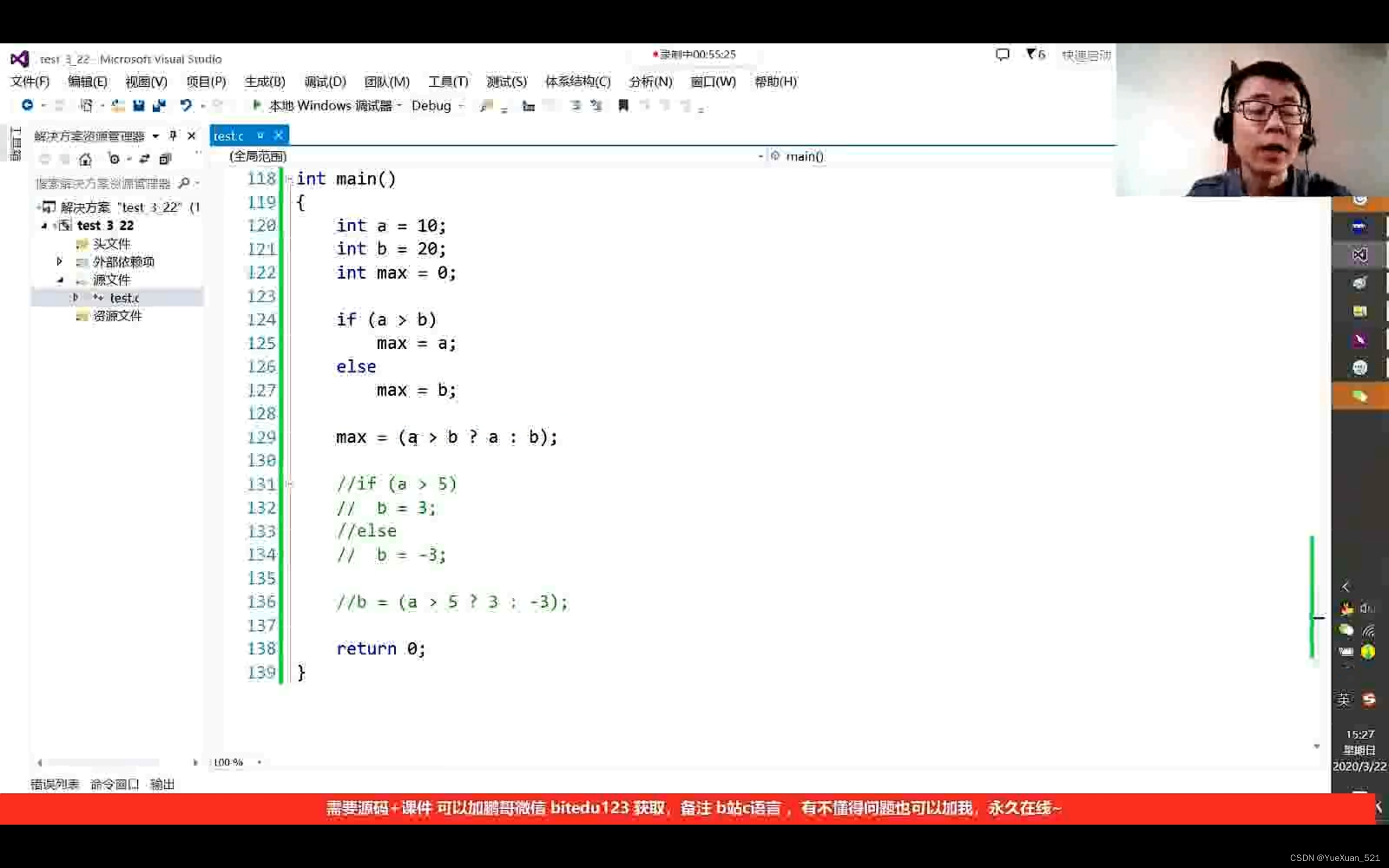Viewport: 1389px width, 868px height.
Task: Click the bookmark toolbar icon
Action: pyautogui.click(x=623, y=106)
